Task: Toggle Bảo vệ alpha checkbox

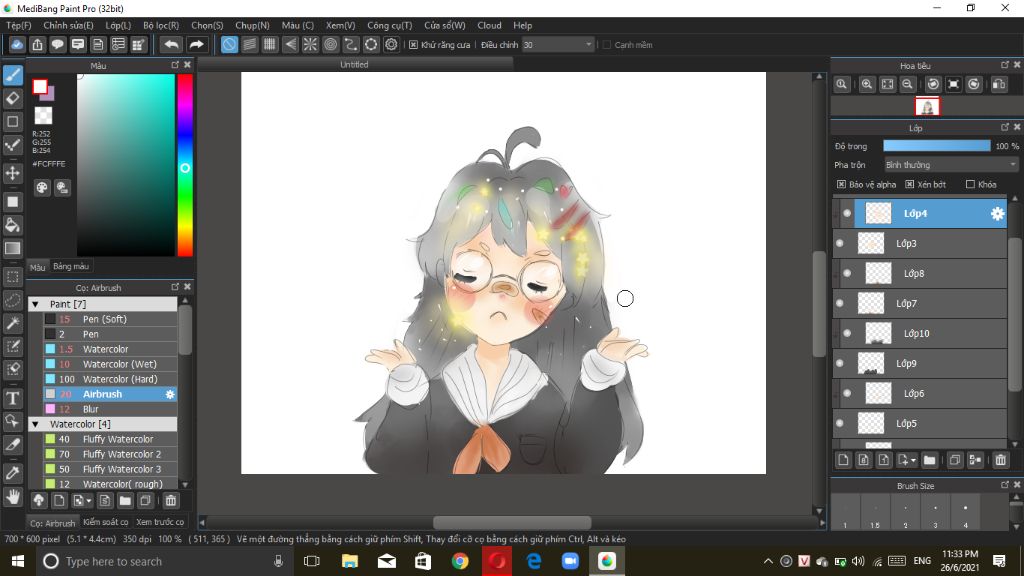Action: pyautogui.click(x=841, y=184)
